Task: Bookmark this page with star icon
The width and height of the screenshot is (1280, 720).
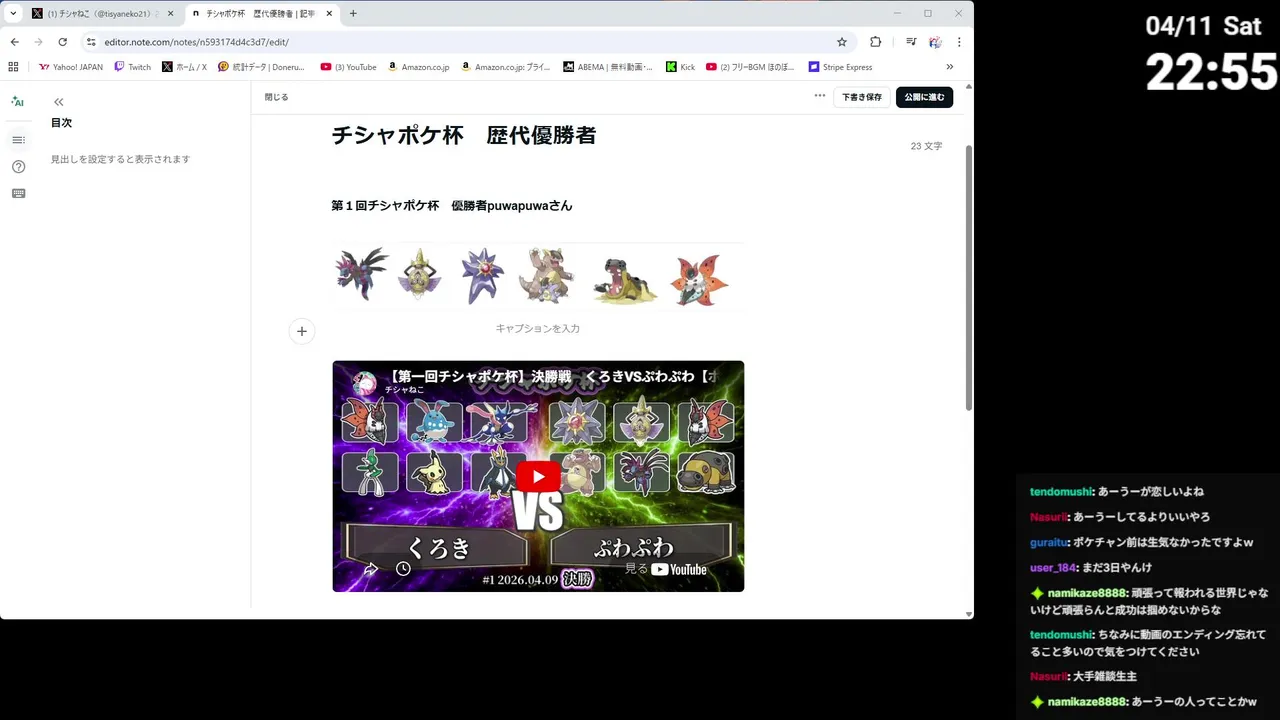Action: (842, 42)
